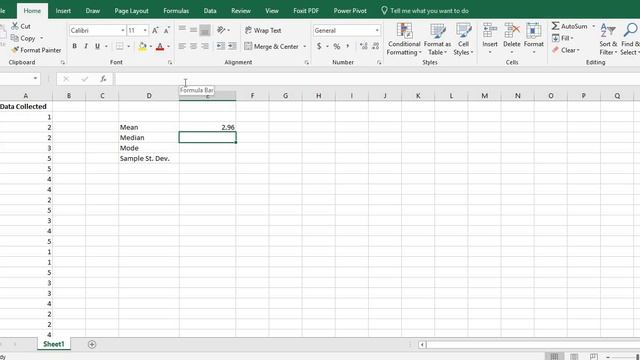The image size is (640, 360).
Task: Decrease font size with smaller A icon
Action: pos(167,31)
